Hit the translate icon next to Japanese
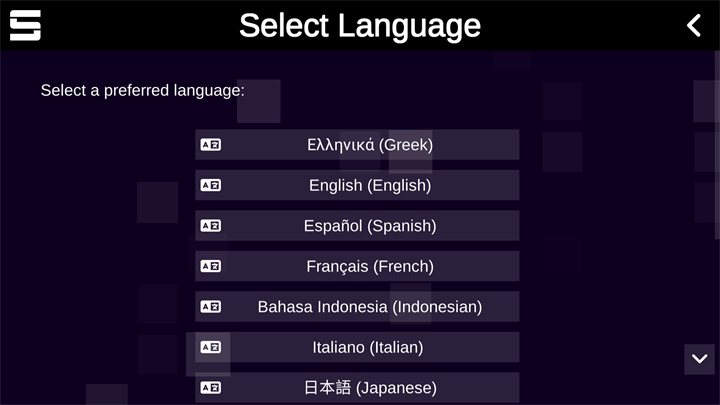 click(x=210, y=387)
